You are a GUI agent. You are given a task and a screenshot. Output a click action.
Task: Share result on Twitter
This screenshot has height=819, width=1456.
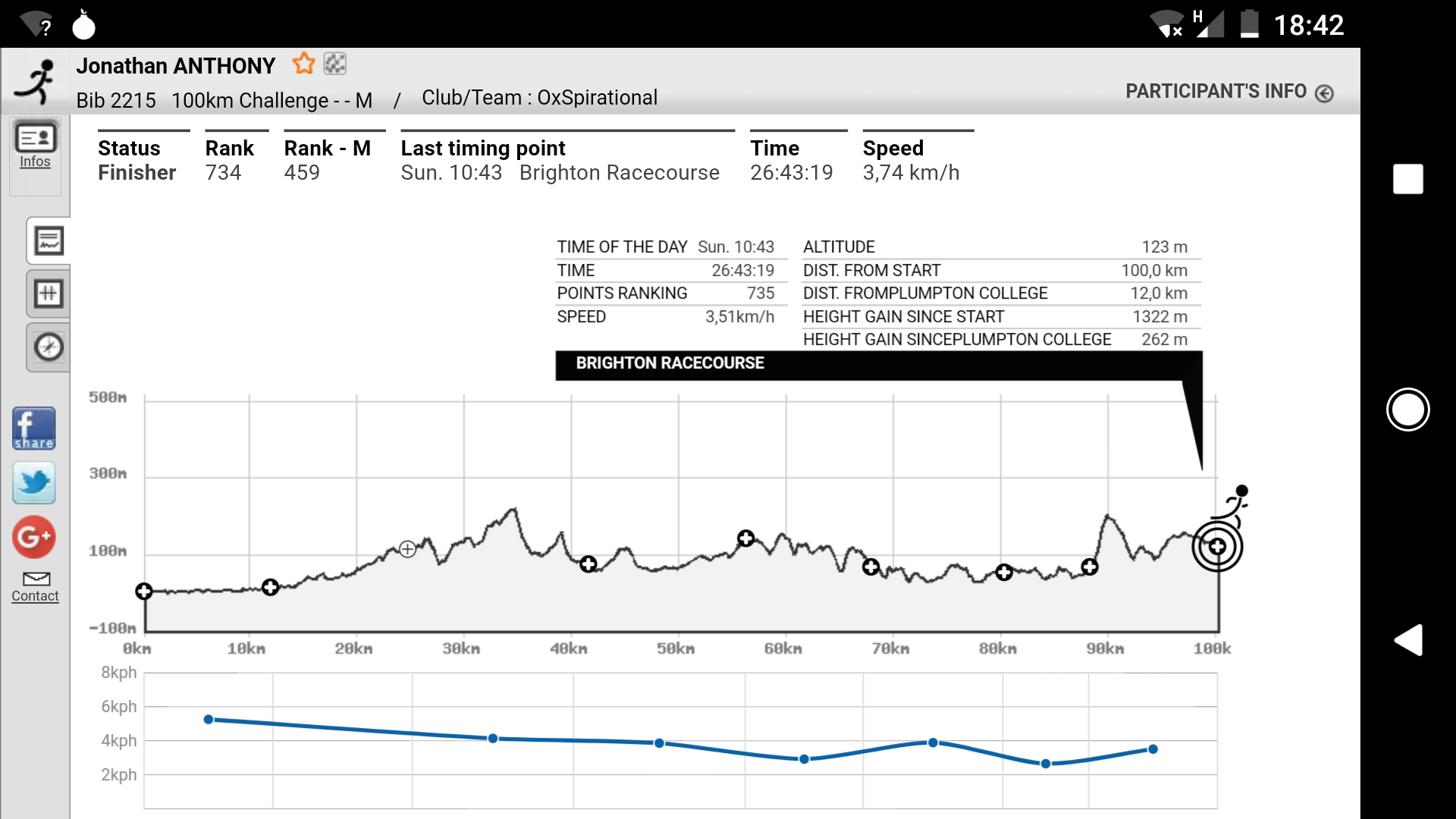pos(34,483)
